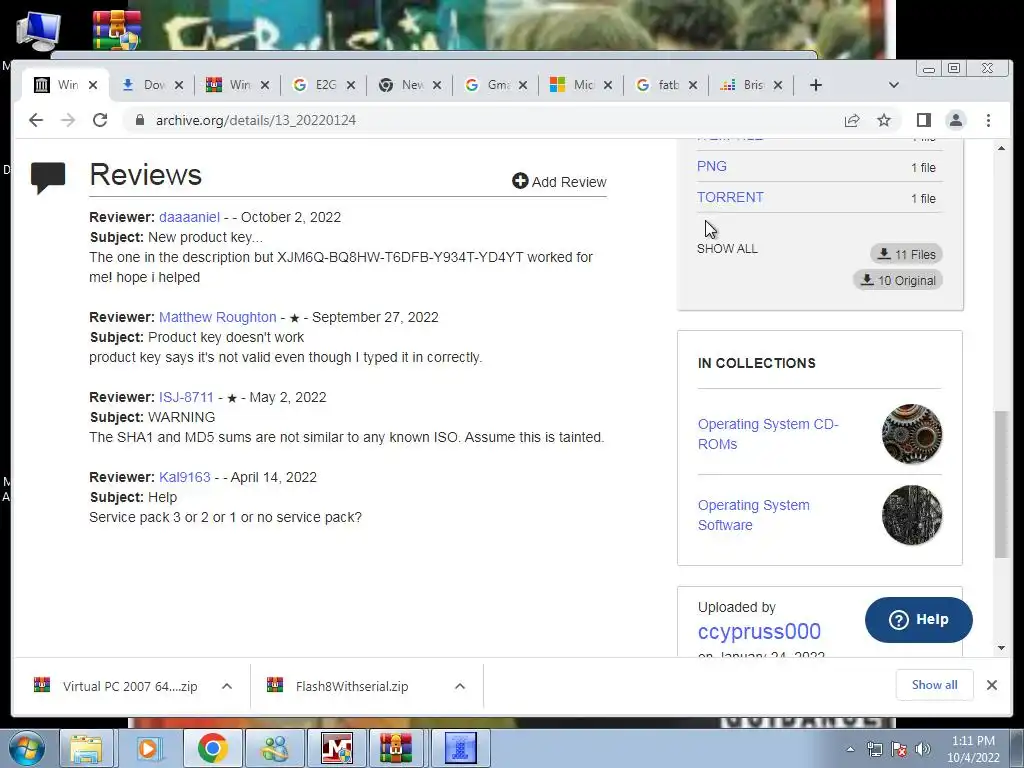Switch to the Downloads tab
1024x768 pixels.
145,85
